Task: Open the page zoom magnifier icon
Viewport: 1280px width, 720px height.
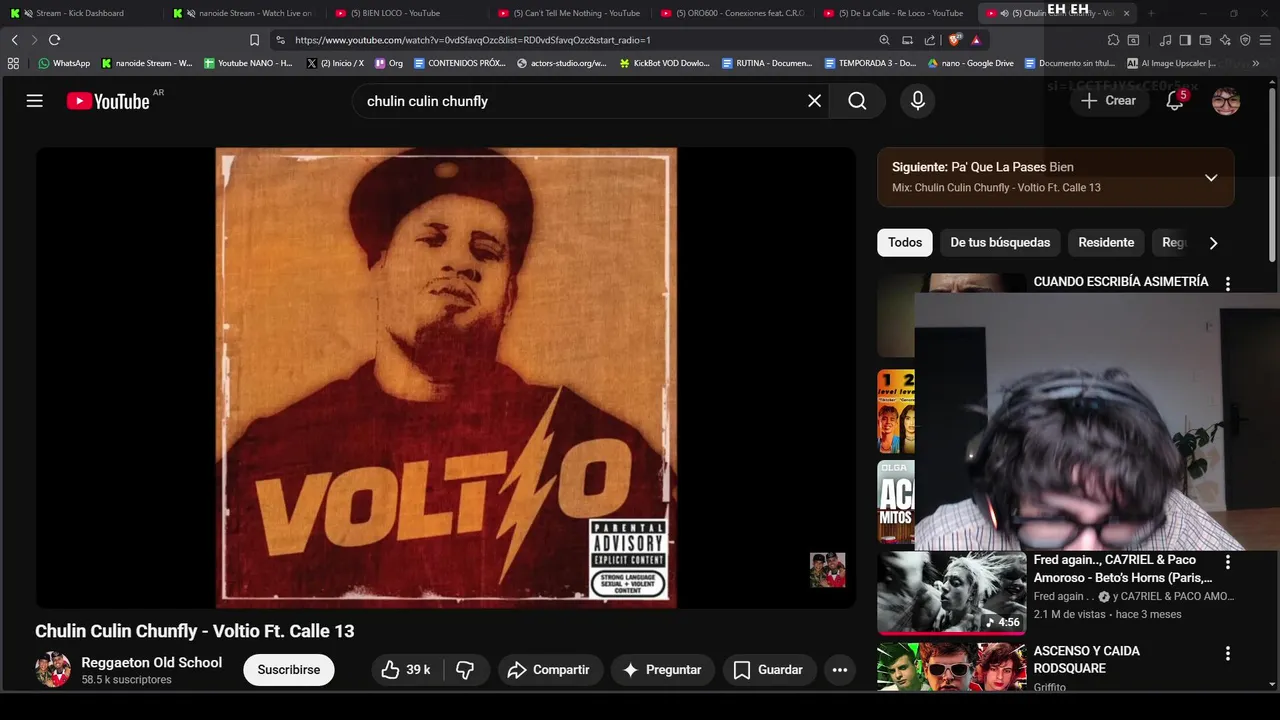Action: [884, 40]
